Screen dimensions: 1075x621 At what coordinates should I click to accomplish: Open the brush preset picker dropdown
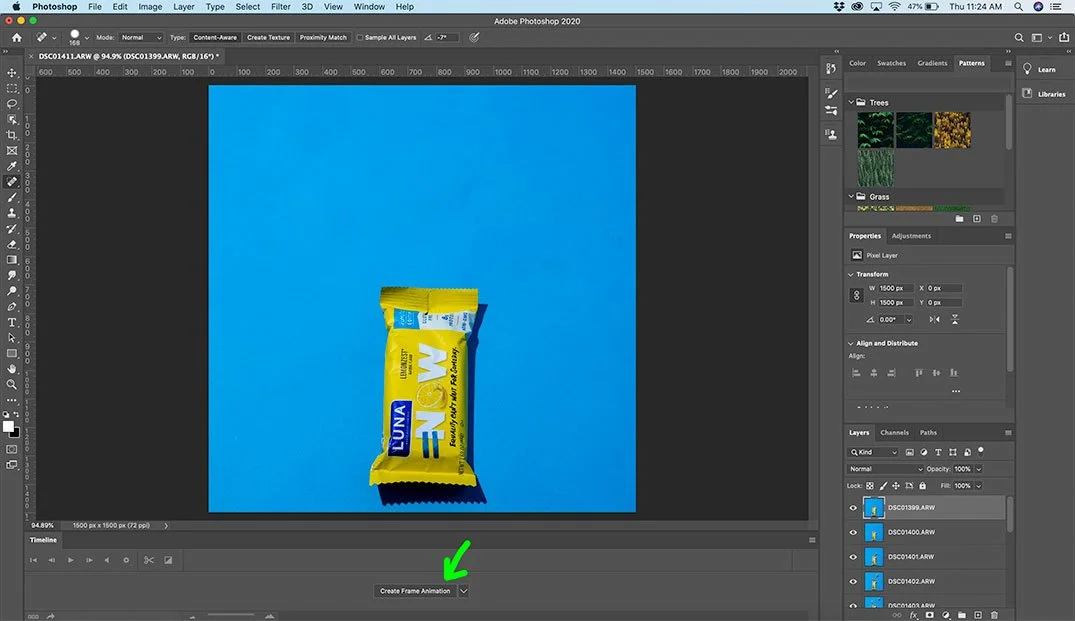pos(86,38)
